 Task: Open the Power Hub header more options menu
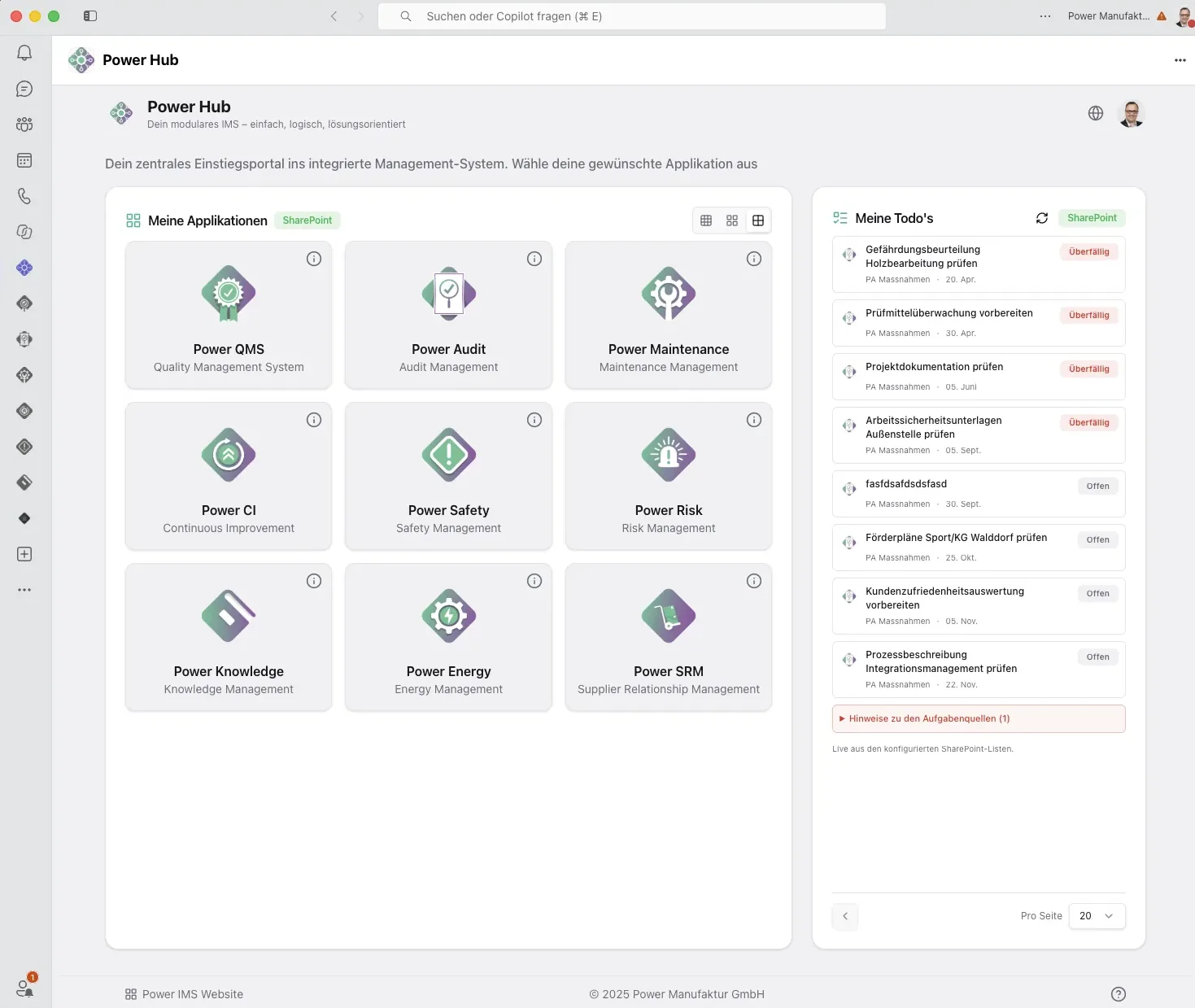tap(1180, 60)
